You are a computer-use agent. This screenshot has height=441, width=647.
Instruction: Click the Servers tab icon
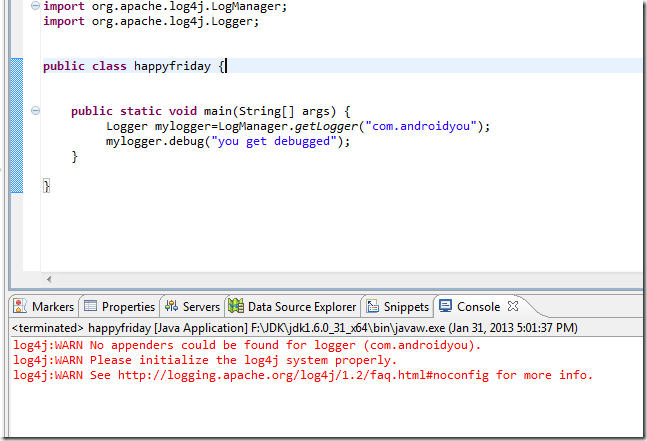[171, 306]
